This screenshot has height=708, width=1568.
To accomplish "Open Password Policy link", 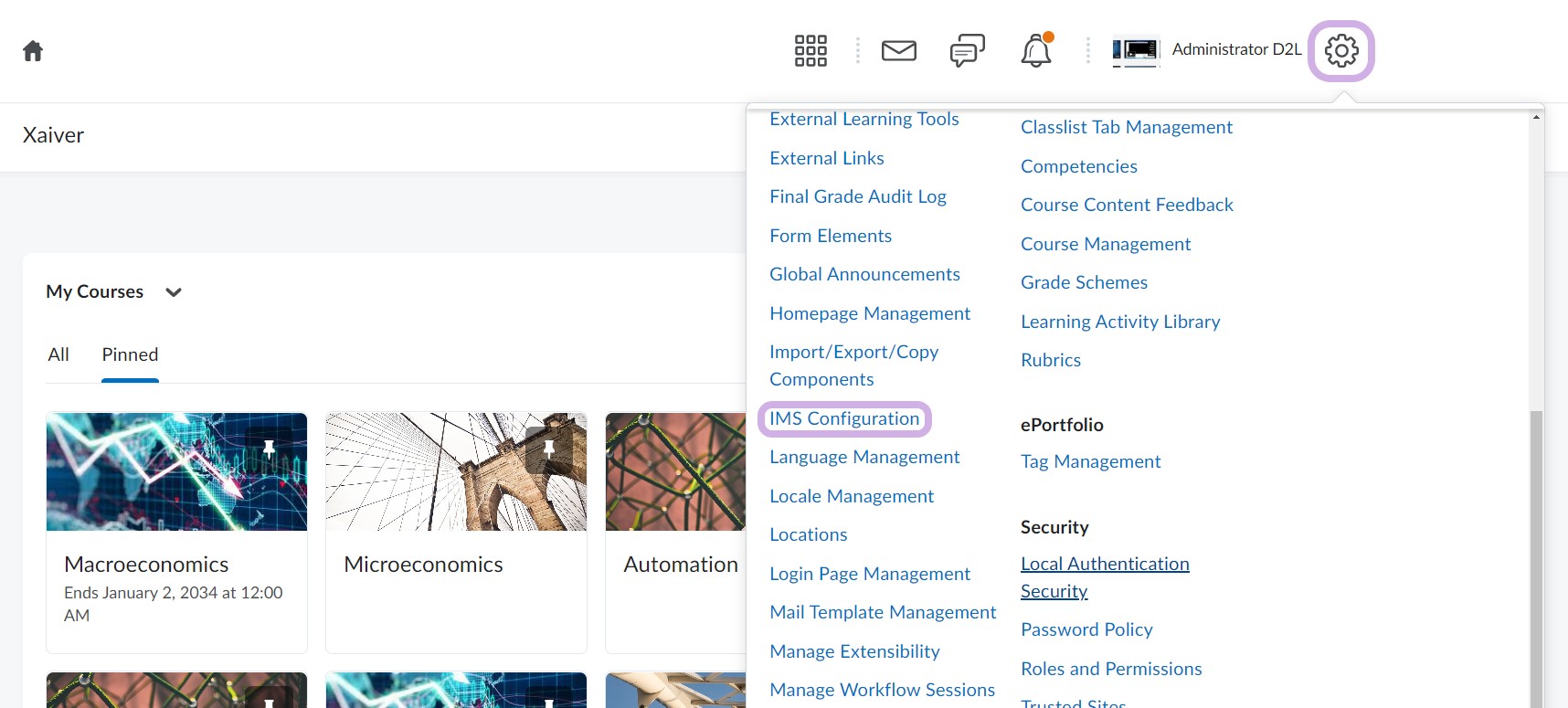I will [x=1086, y=629].
